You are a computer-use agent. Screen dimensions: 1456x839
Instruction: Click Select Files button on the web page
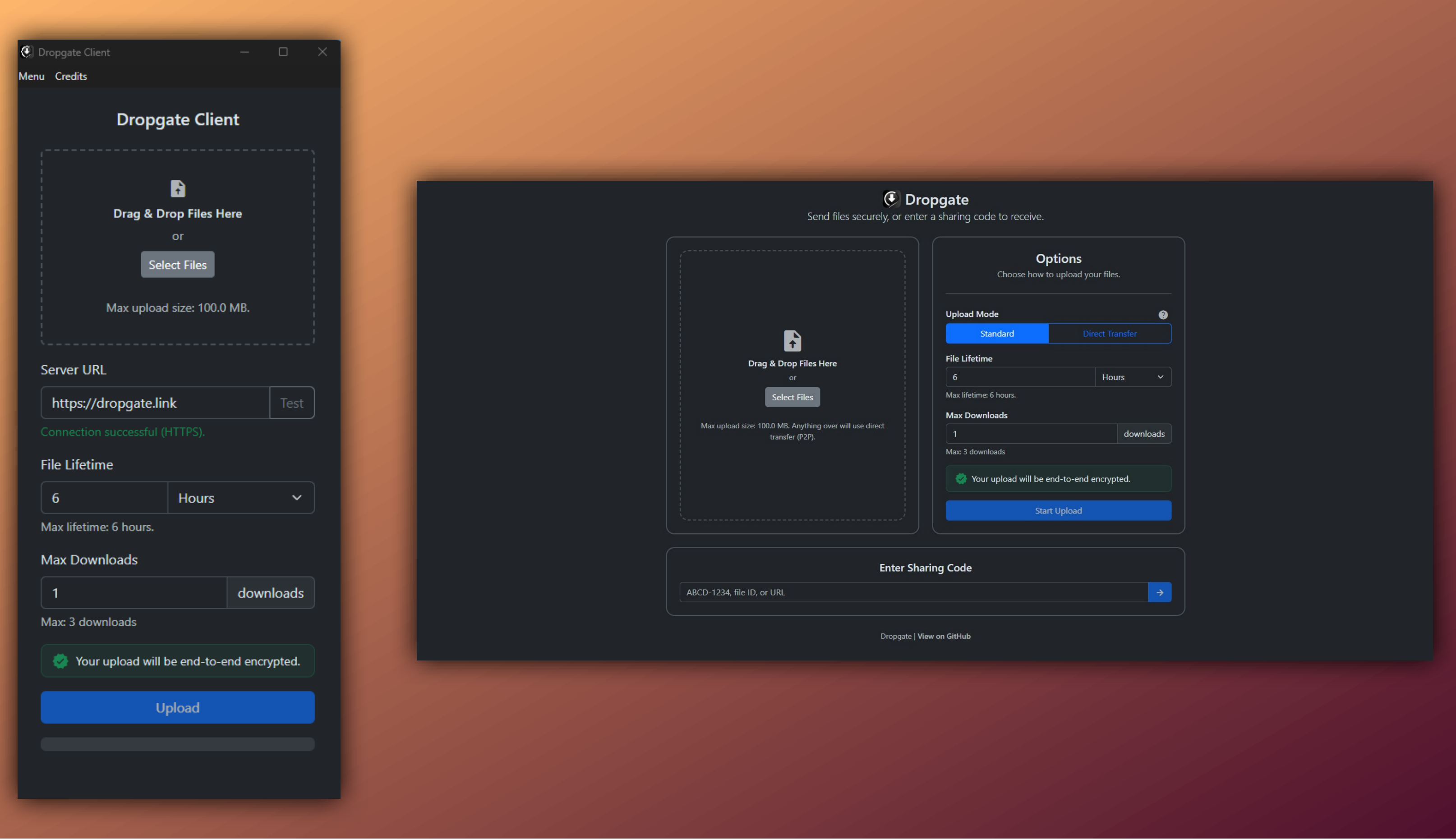coord(793,397)
